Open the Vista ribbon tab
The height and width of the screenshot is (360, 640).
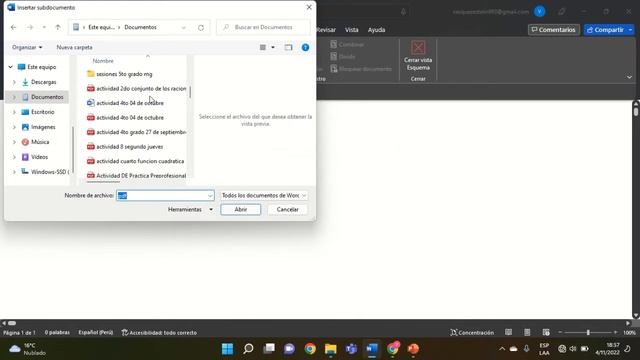pyautogui.click(x=351, y=30)
